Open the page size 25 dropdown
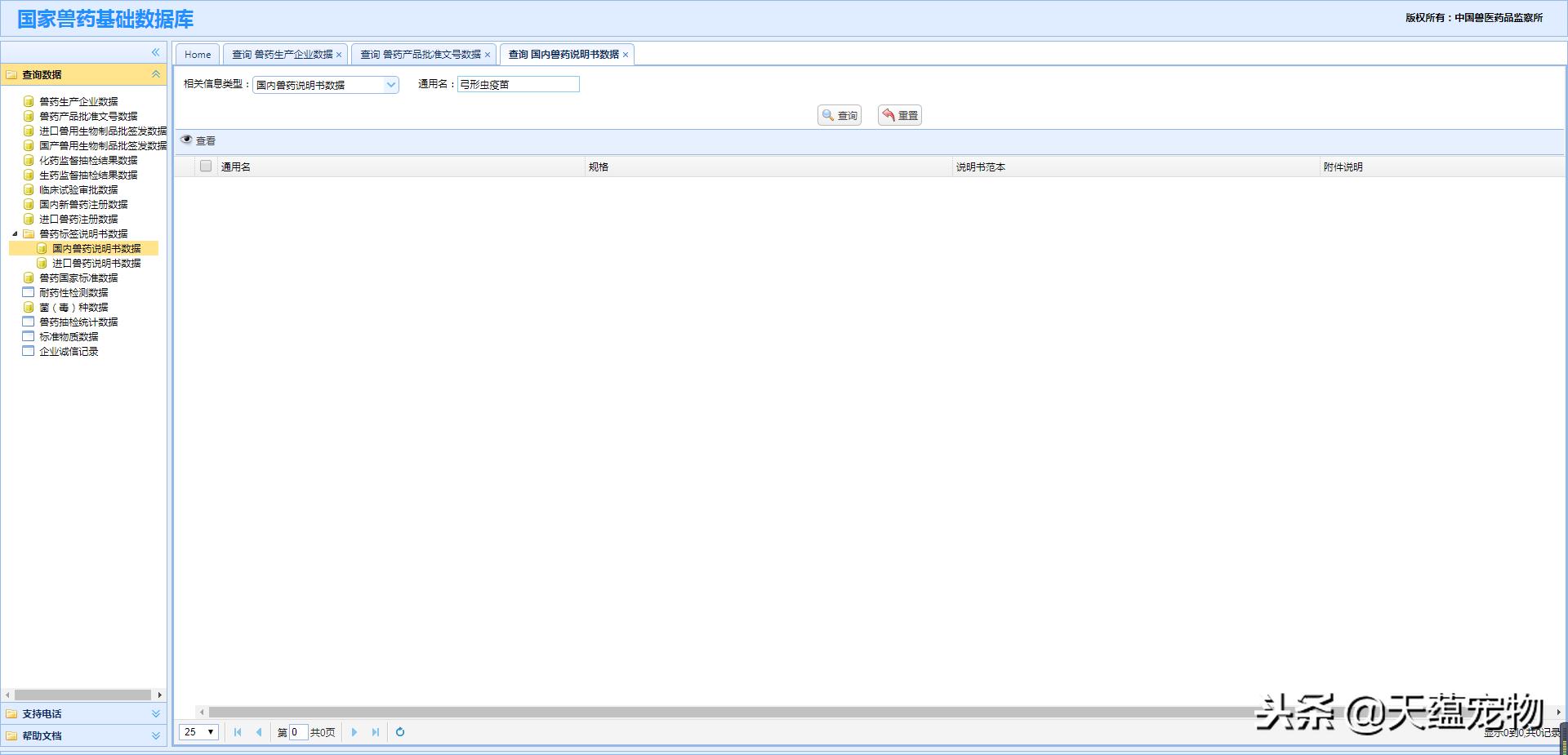Screen dimensions: 1568x755 tap(198, 732)
